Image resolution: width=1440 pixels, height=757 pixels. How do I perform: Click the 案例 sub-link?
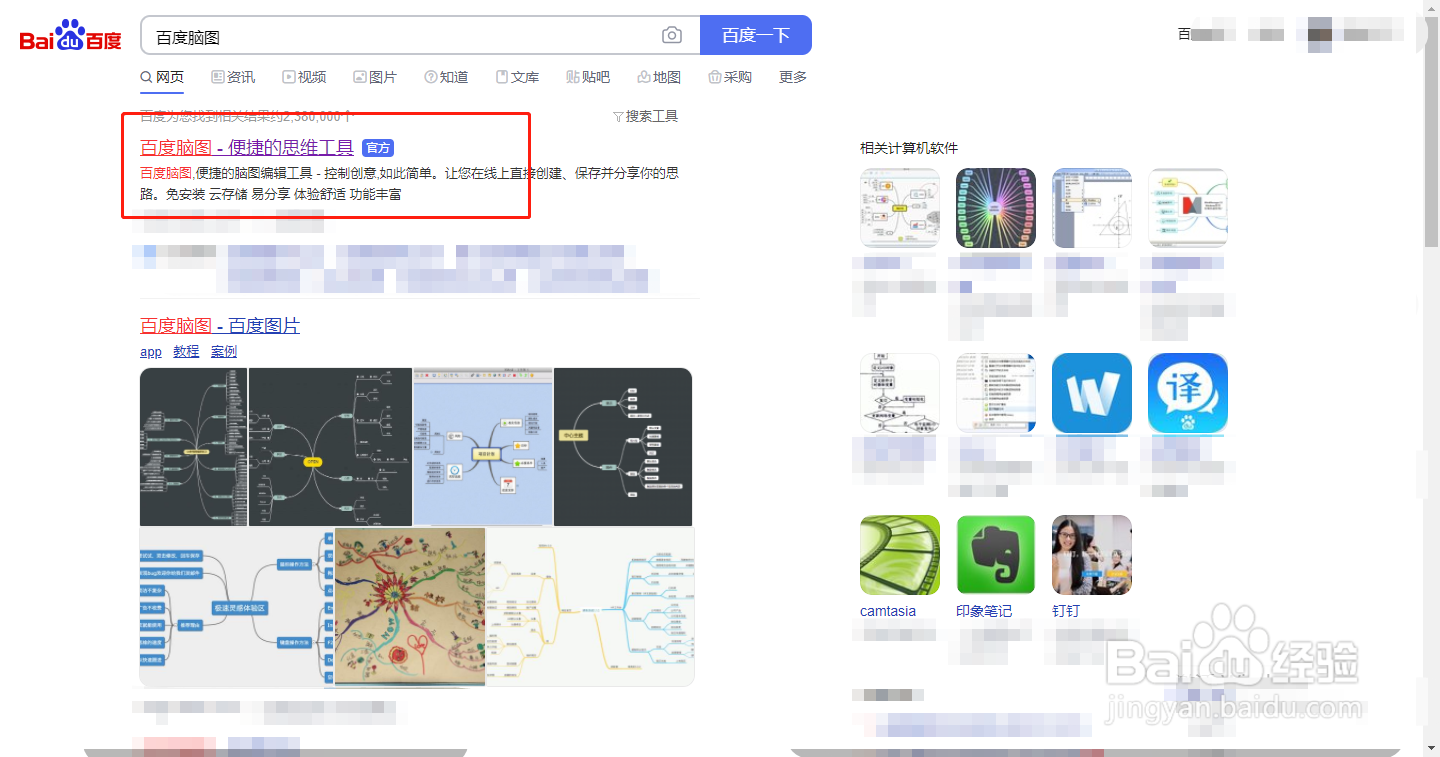[x=224, y=351]
